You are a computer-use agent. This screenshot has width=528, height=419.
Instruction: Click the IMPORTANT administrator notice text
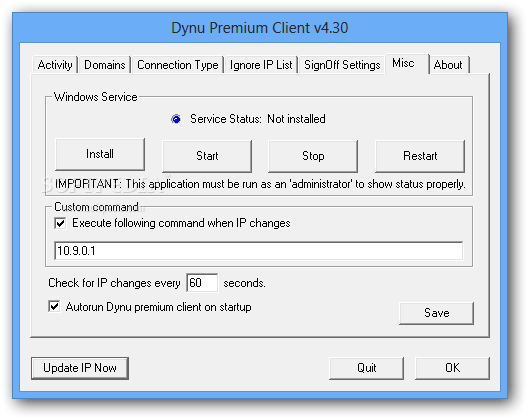click(260, 184)
